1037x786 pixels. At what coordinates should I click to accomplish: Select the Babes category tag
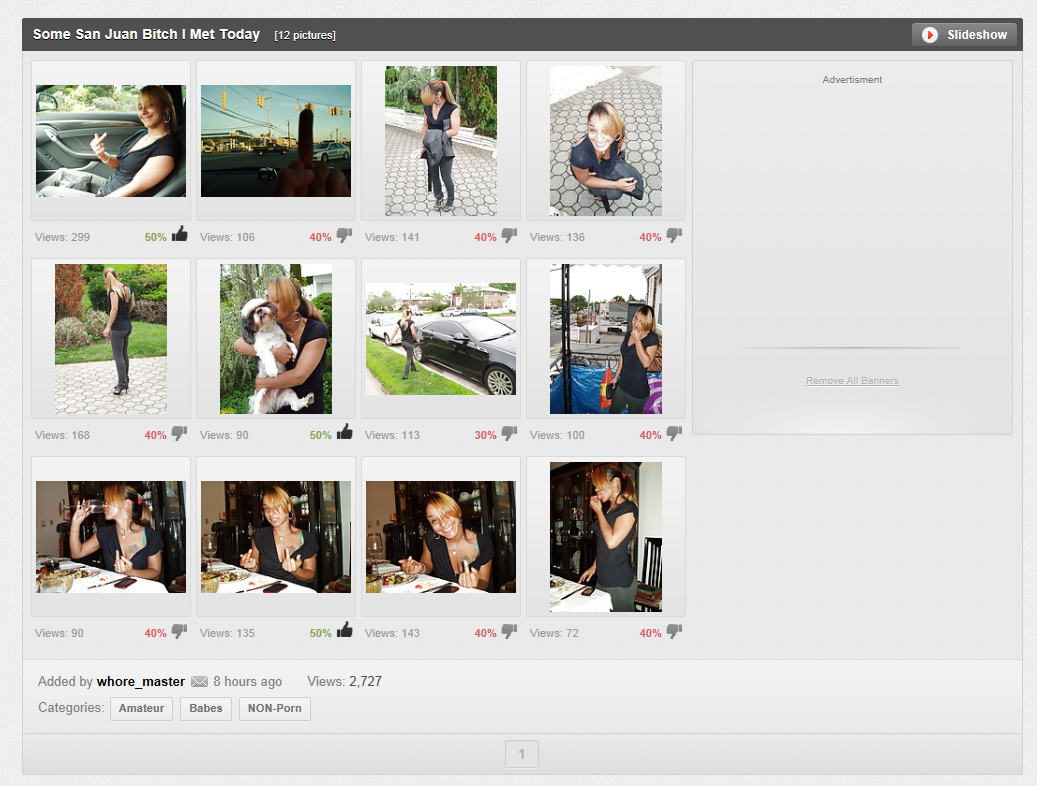pos(206,709)
